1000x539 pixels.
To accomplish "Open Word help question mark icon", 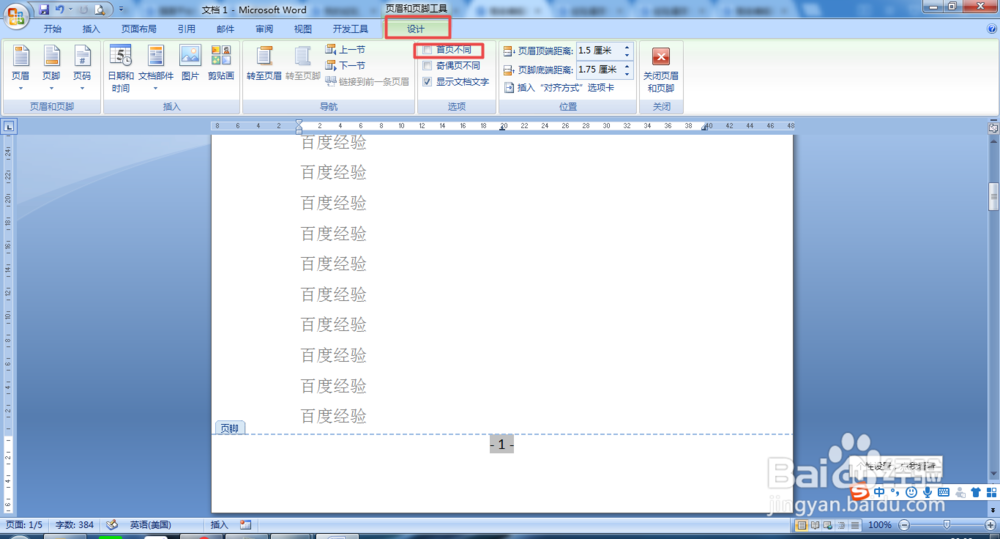I will [x=992, y=29].
